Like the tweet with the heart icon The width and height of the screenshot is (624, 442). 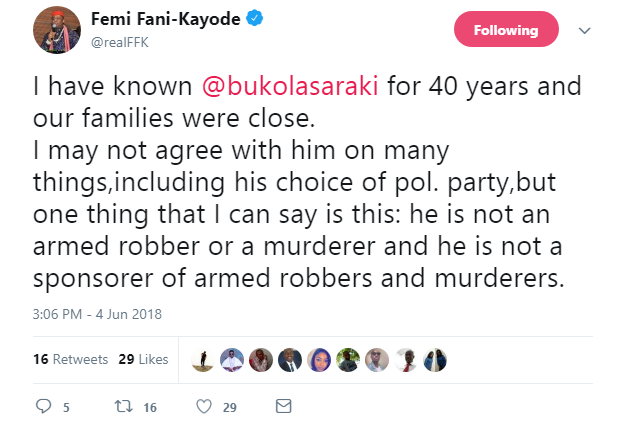click(x=204, y=407)
